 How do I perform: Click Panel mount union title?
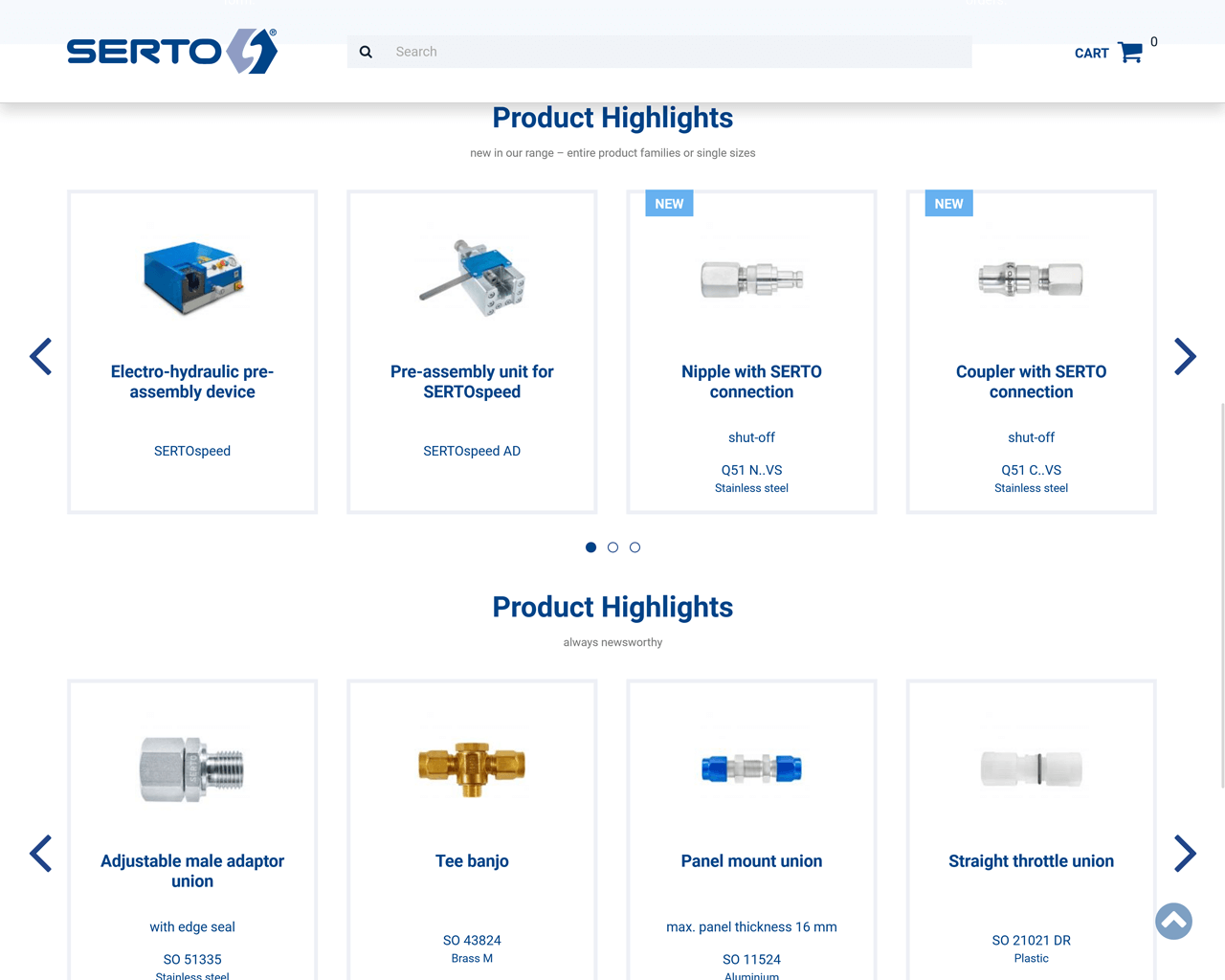click(751, 861)
